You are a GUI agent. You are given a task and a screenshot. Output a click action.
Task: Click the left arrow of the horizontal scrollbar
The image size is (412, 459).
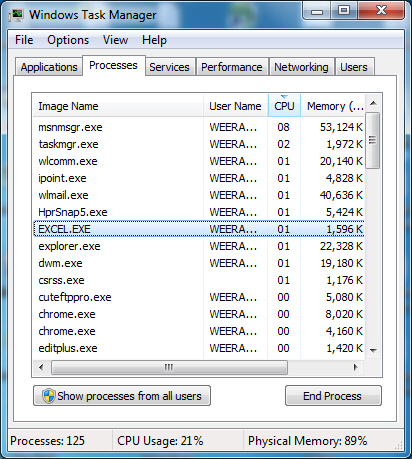pyautogui.click(x=41, y=367)
